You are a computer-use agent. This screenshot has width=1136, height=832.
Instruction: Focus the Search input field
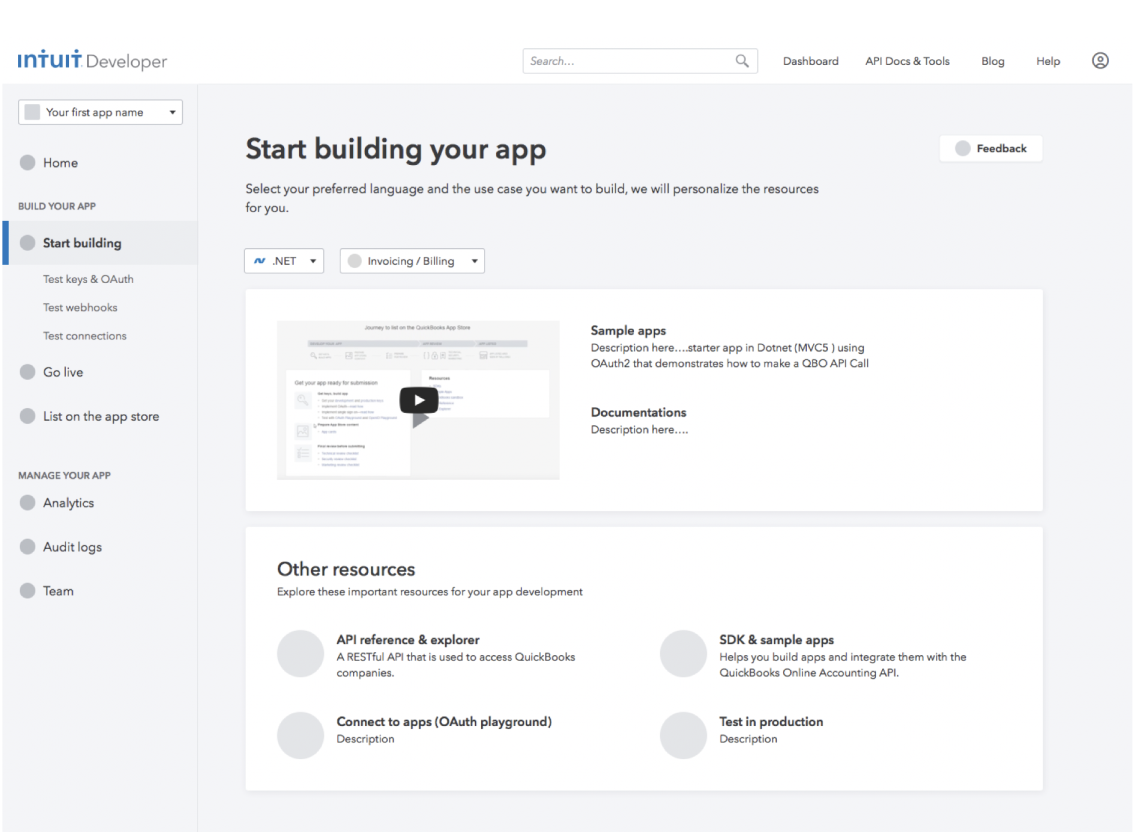[640, 61]
